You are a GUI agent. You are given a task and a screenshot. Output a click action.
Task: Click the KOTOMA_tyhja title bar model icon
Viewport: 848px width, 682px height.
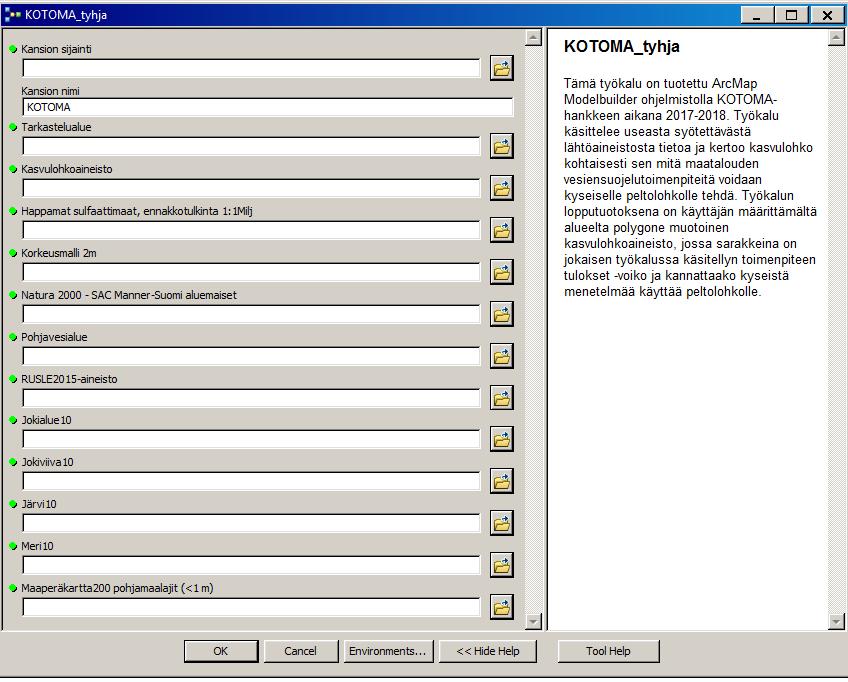(x=12, y=15)
